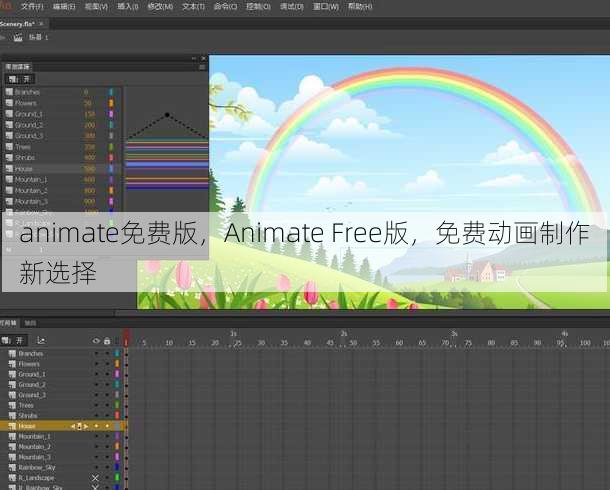Lock the Flowers layer in timeline
The width and height of the screenshot is (610, 490).
[107, 364]
